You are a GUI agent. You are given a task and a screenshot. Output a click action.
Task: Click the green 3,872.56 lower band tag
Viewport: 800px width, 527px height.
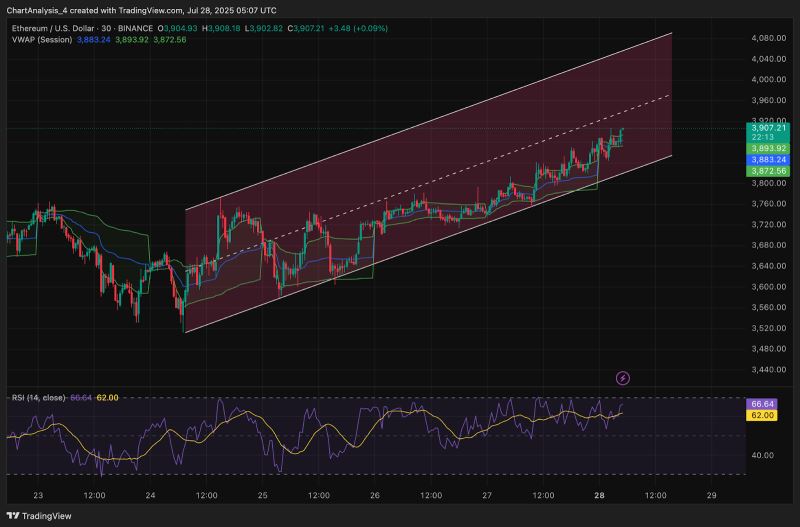pos(767,171)
